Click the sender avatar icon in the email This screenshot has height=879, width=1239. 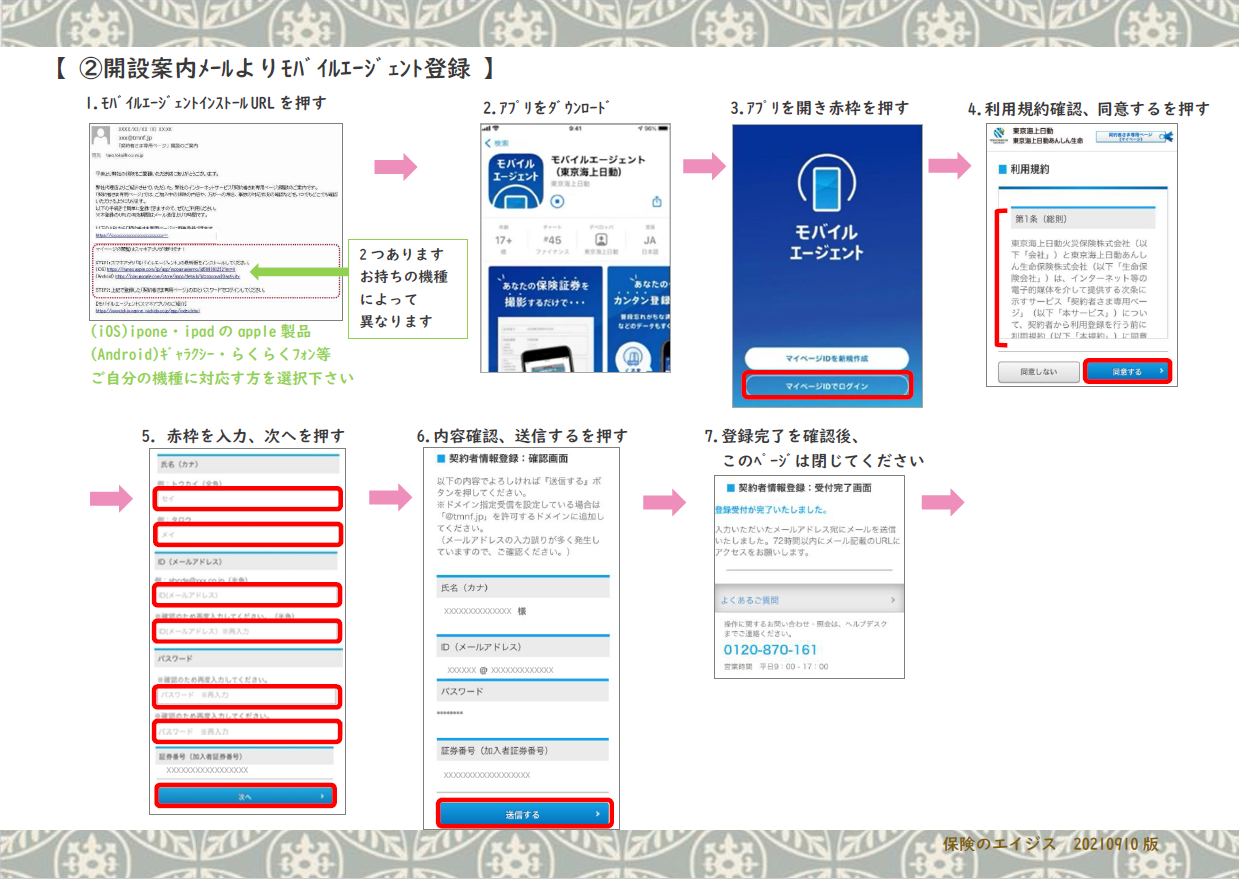click(101, 137)
